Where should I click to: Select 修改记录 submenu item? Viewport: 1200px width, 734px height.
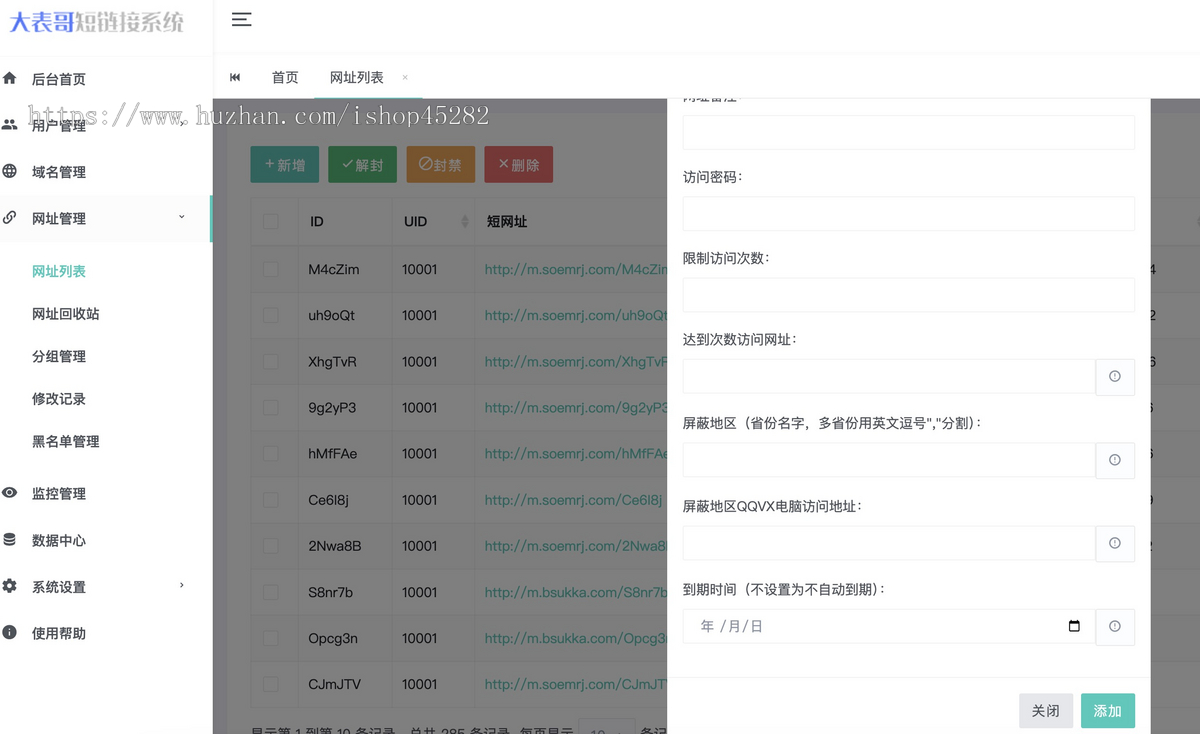58,399
